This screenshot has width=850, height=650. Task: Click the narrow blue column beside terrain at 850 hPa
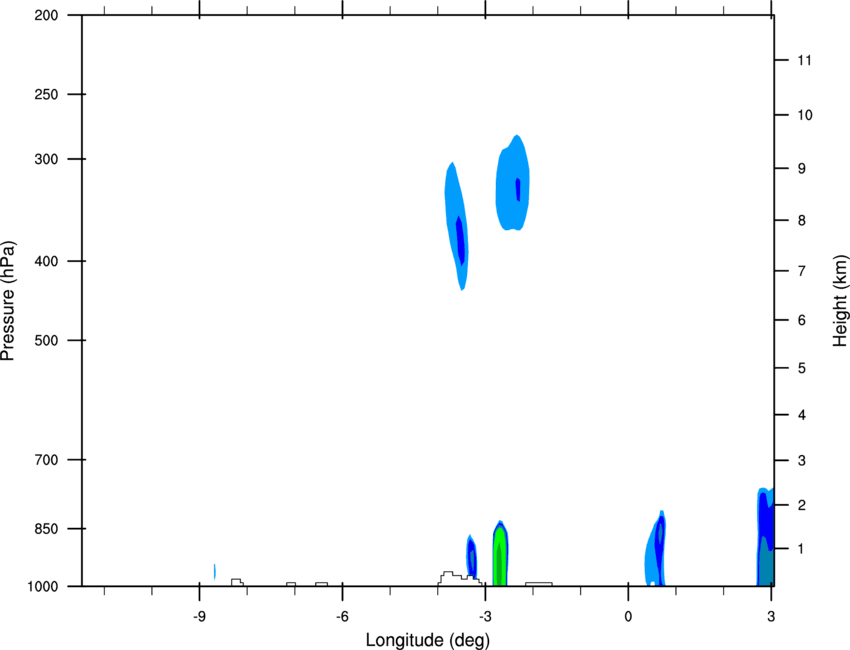tap(471, 556)
